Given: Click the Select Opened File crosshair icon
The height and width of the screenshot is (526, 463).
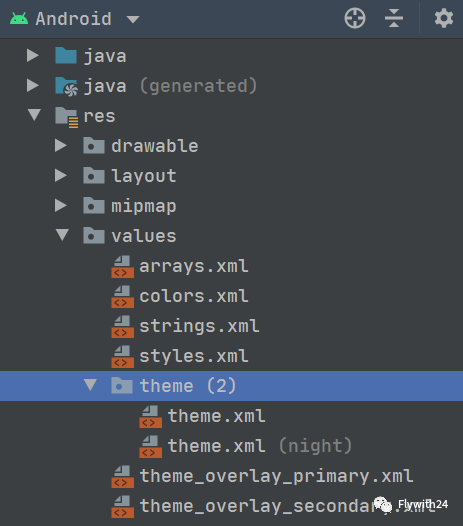Looking at the screenshot, I should click(355, 18).
